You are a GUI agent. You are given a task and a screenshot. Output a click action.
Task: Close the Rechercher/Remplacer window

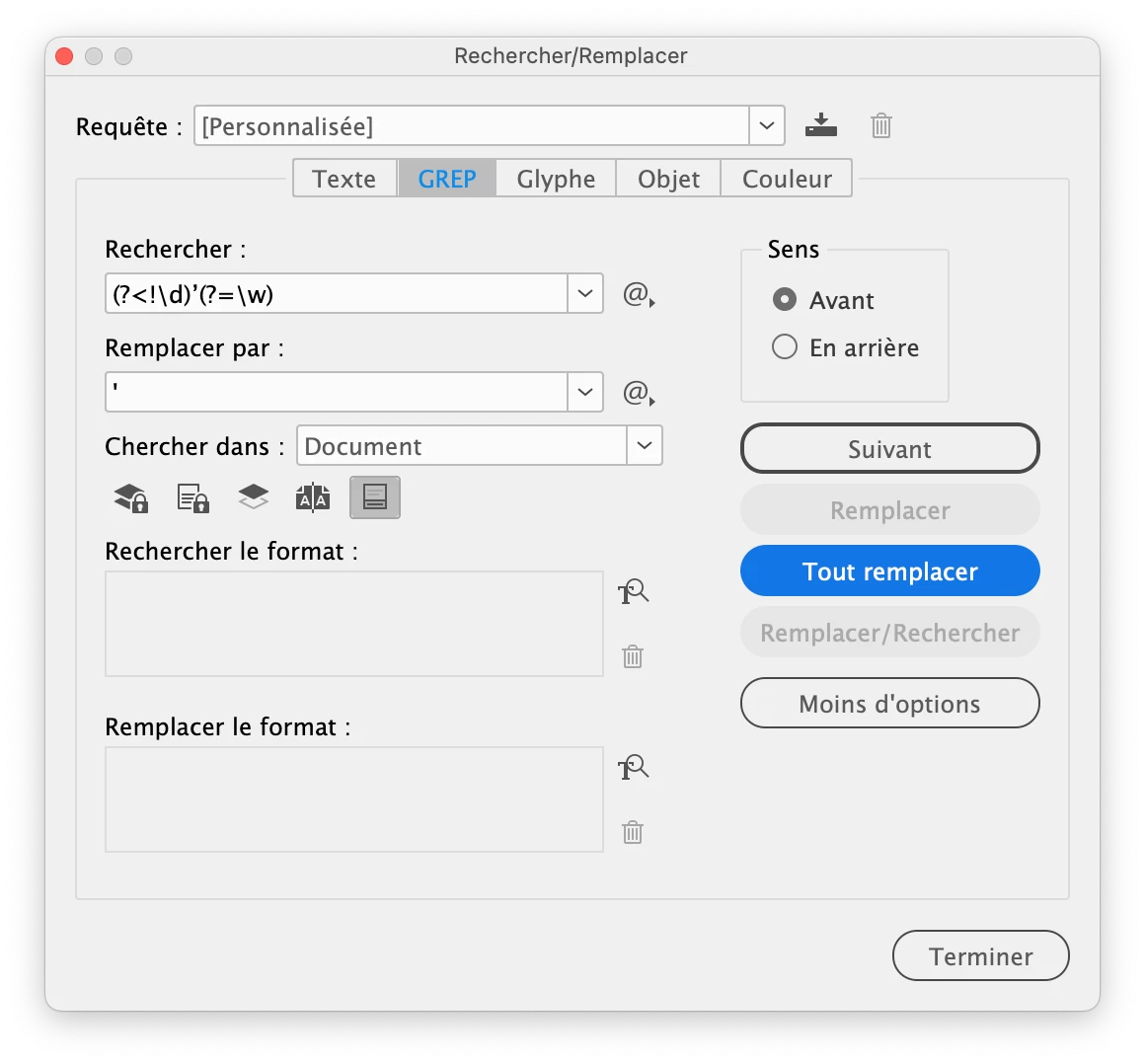coord(64,56)
